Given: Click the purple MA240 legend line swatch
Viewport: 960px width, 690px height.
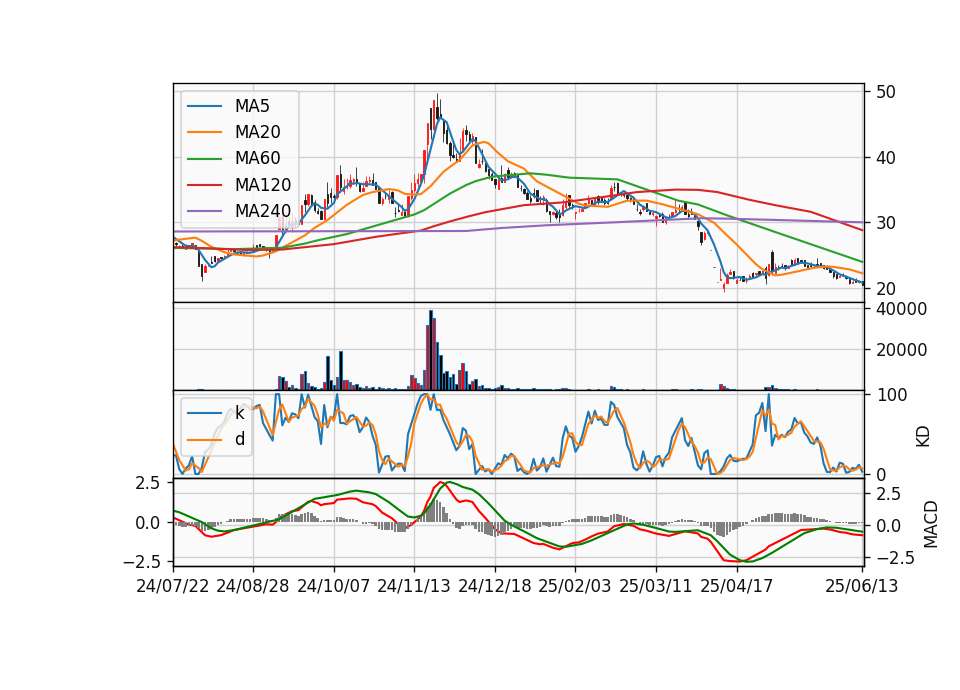Looking at the screenshot, I should pos(204,211).
